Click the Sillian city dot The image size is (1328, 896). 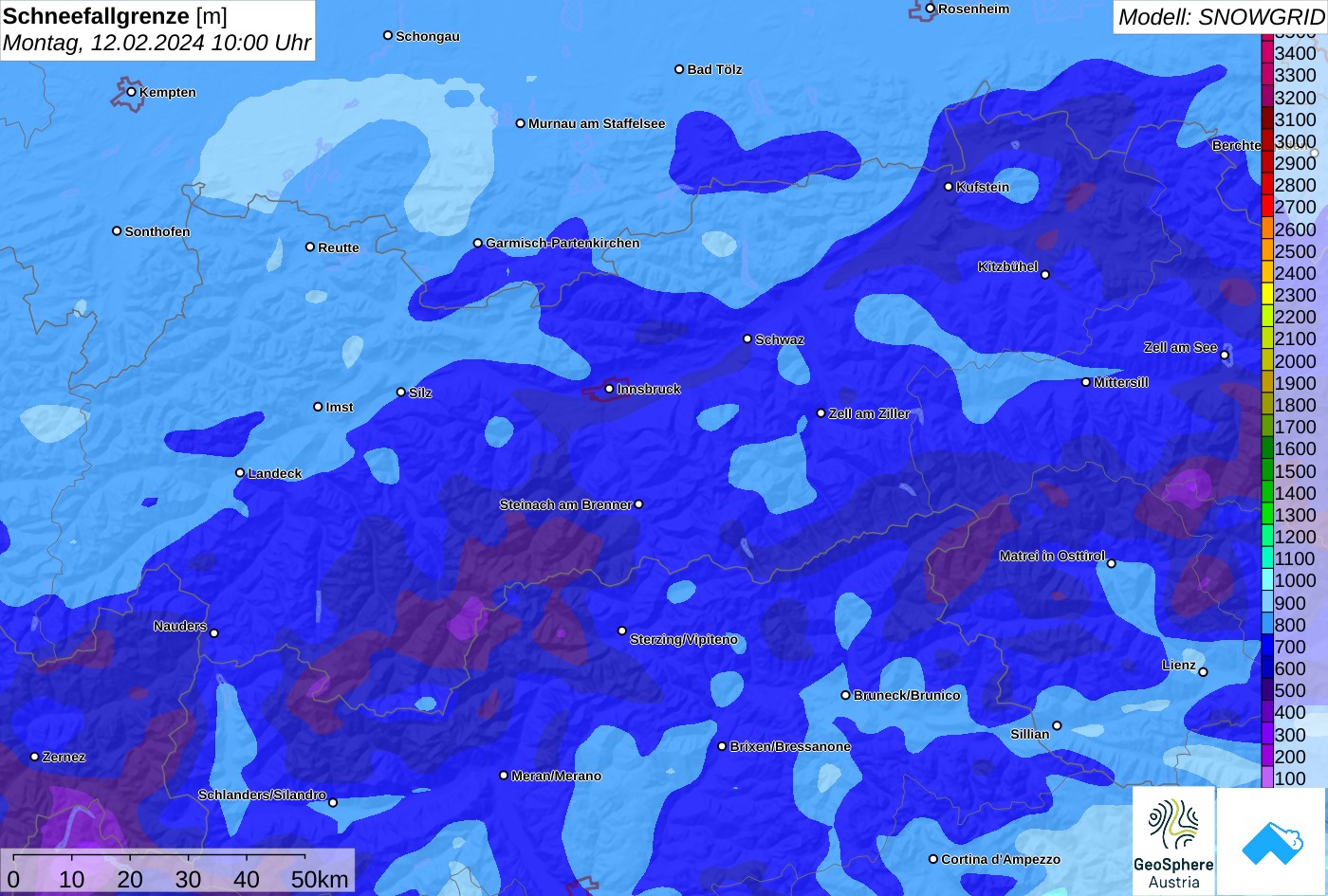click(x=1057, y=726)
